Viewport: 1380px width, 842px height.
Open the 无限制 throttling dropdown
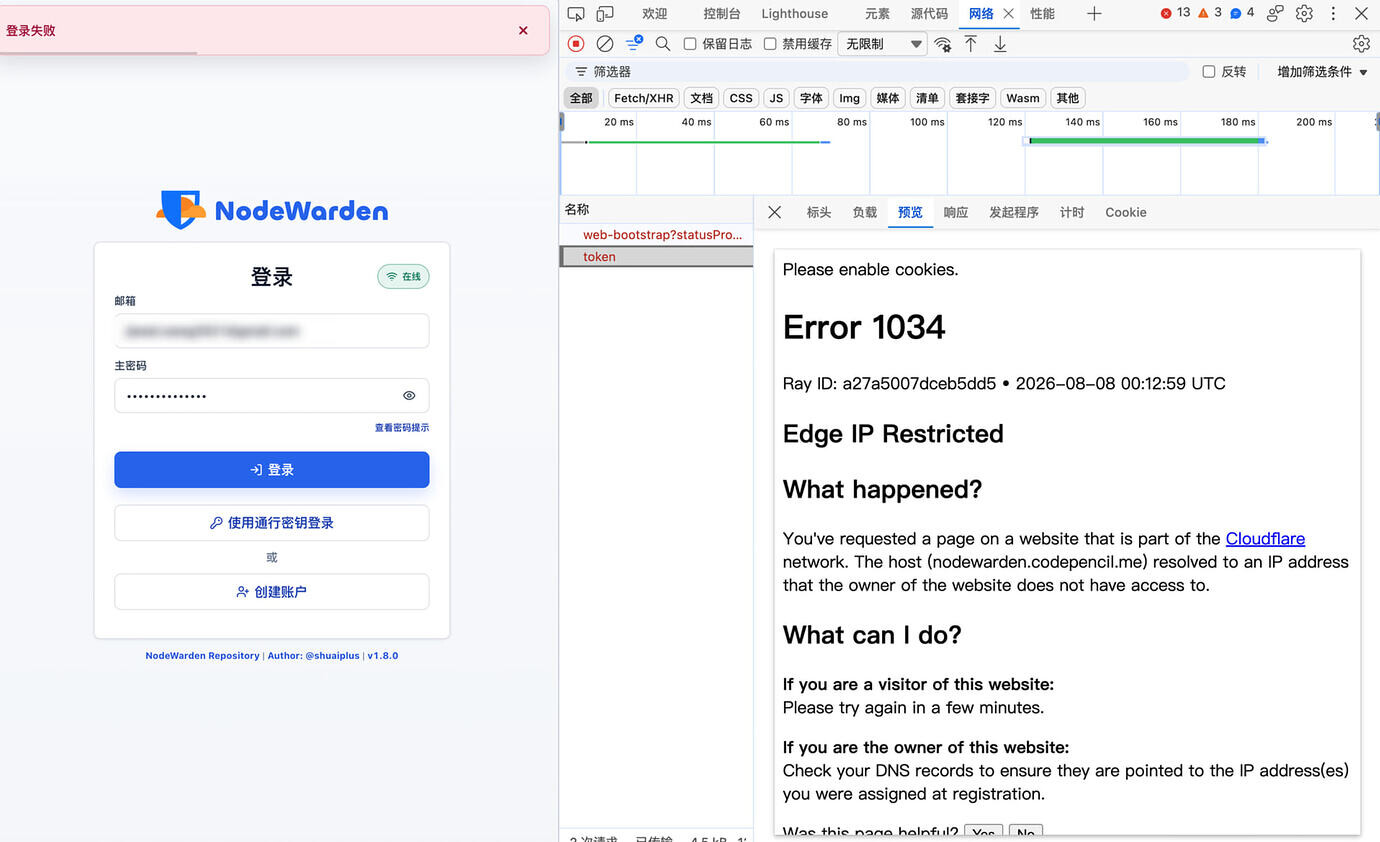coord(882,44)
